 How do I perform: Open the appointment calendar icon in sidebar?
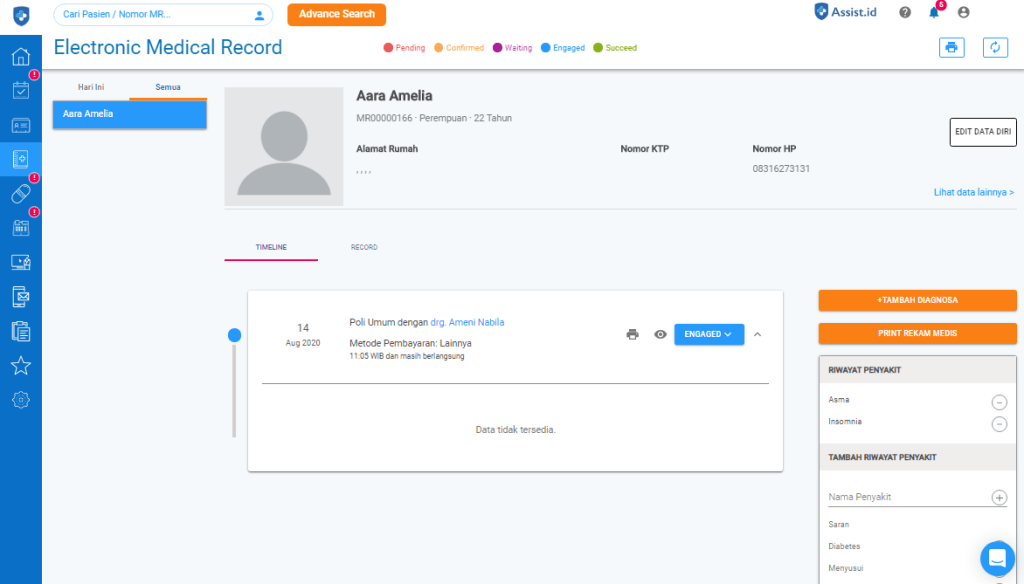(x=20, y=90)
